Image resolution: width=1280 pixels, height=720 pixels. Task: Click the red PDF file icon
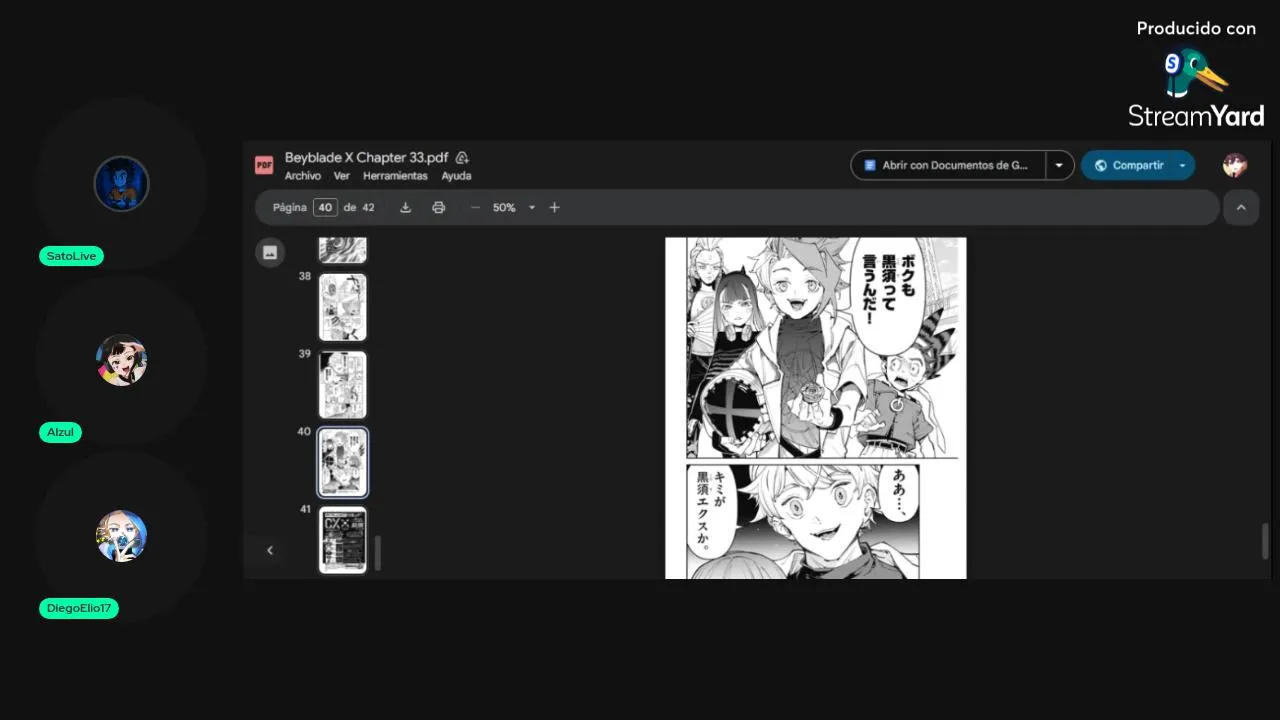point(264,165)
